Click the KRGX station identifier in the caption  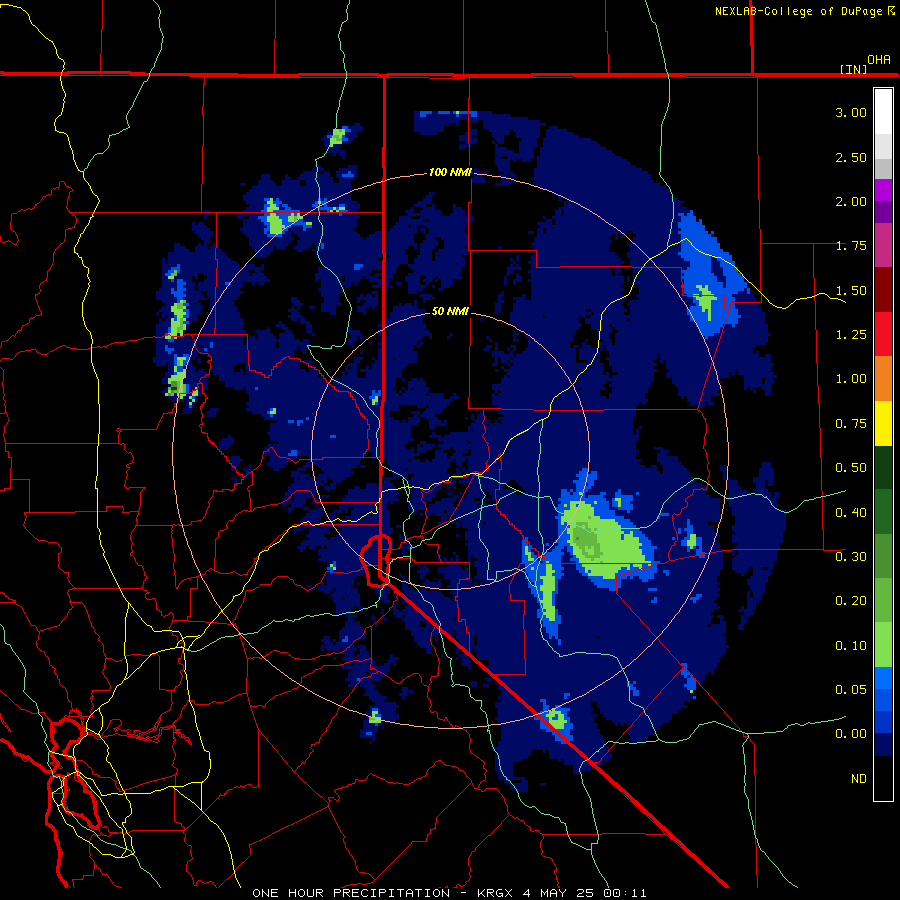pyautogui.click(x=495, y=893)
